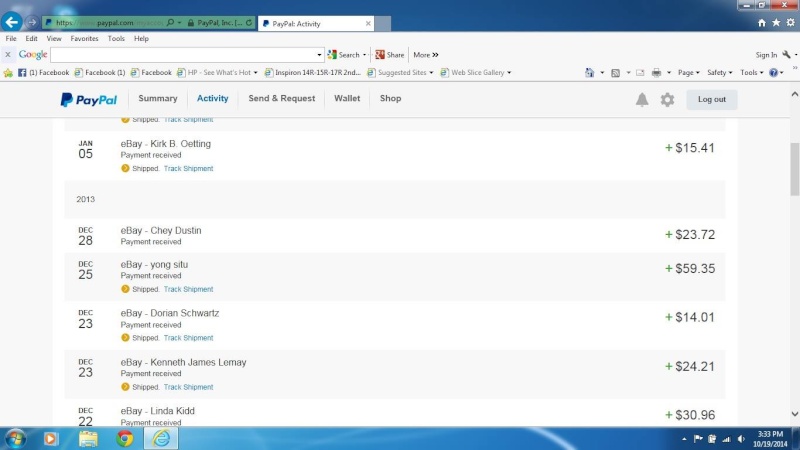This screenshot has width=800, height=450.
Task: Open Google search box dropdown arrow
Action: point(319,55)
